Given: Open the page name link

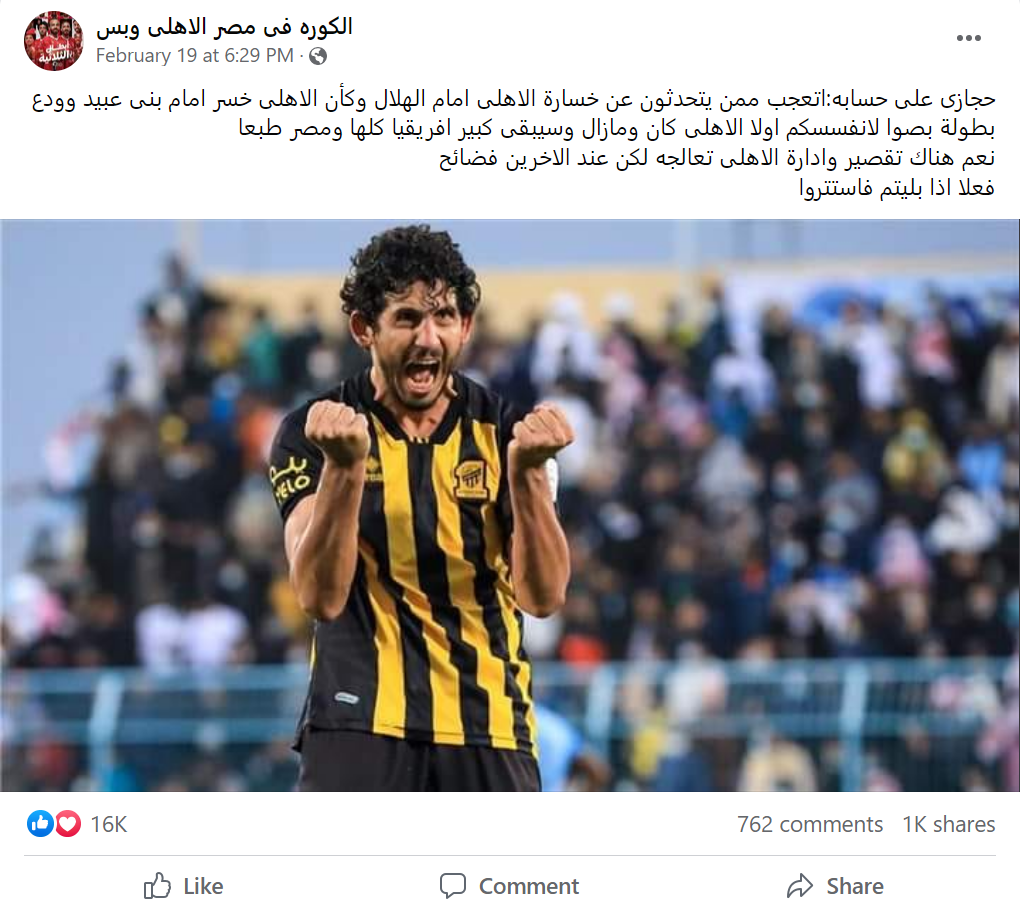Looking at the screenshot, I should pyautogui.click(x=224, y=27).
